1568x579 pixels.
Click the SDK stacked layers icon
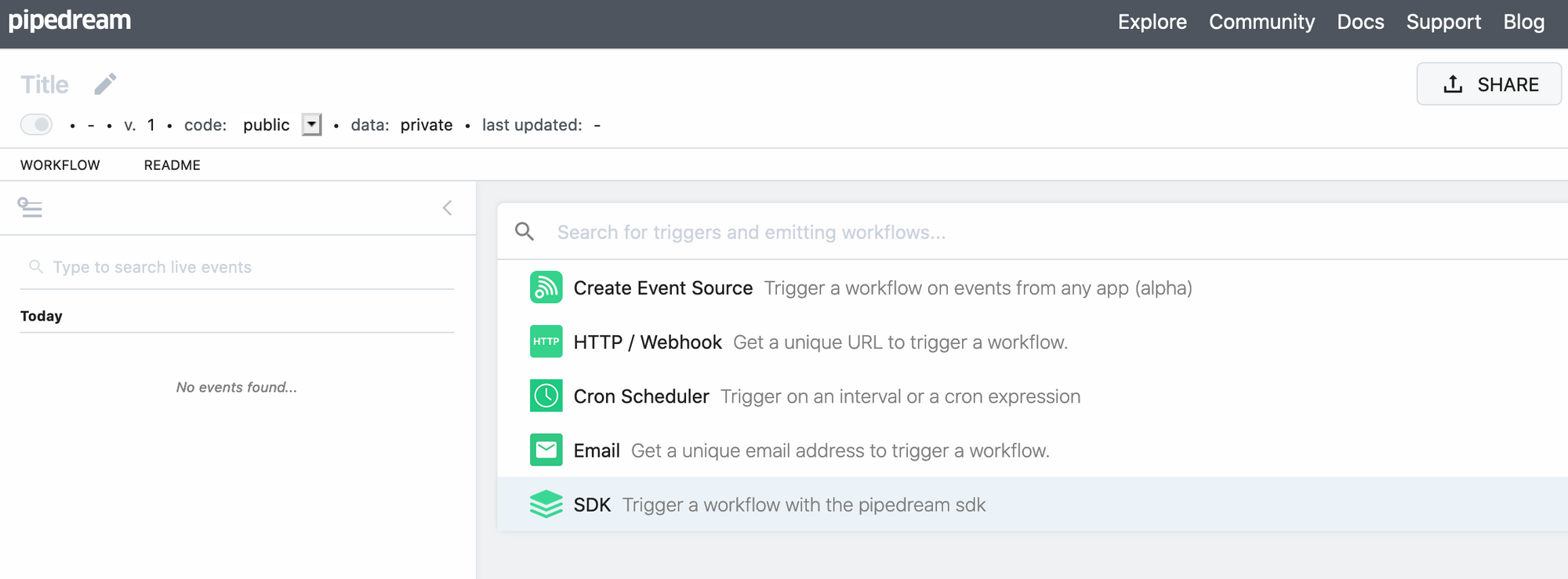tap(546, 505)
